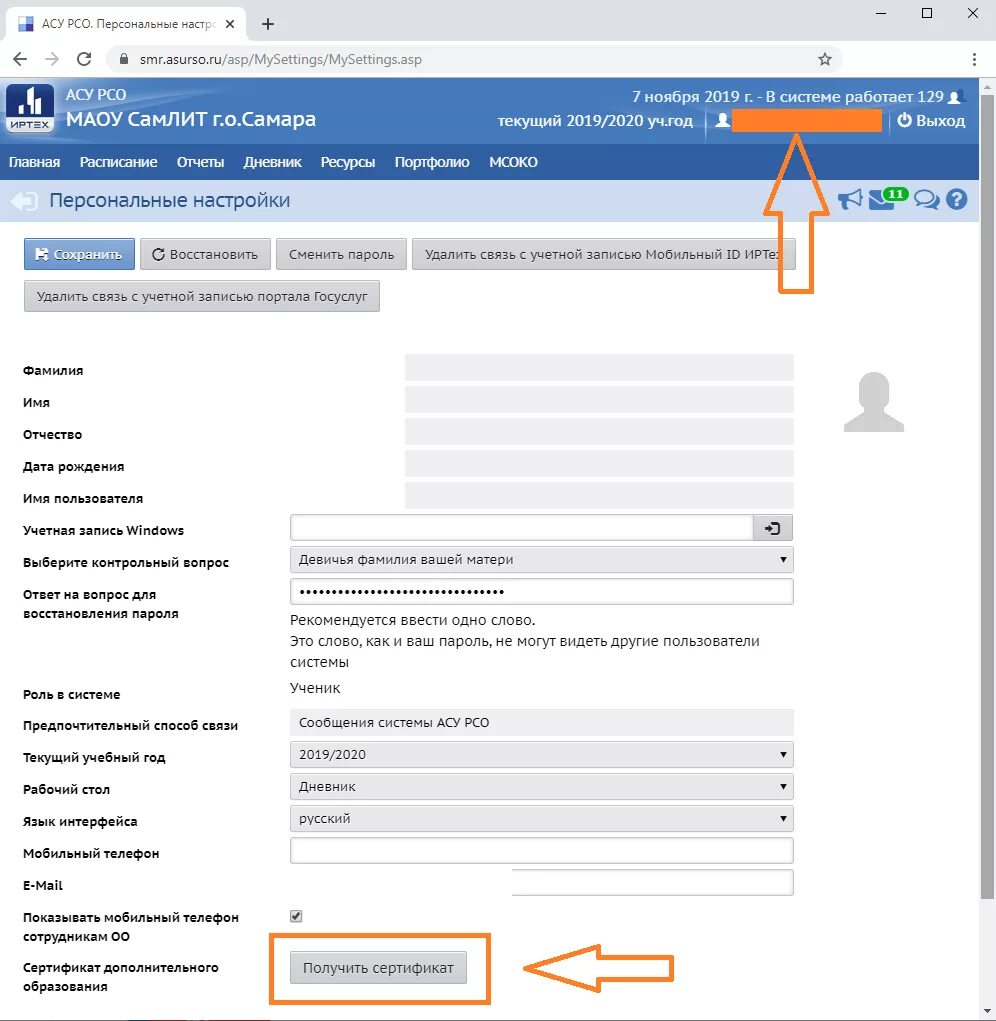
Task: Minimize the browser window
Action: pos(880,13)
